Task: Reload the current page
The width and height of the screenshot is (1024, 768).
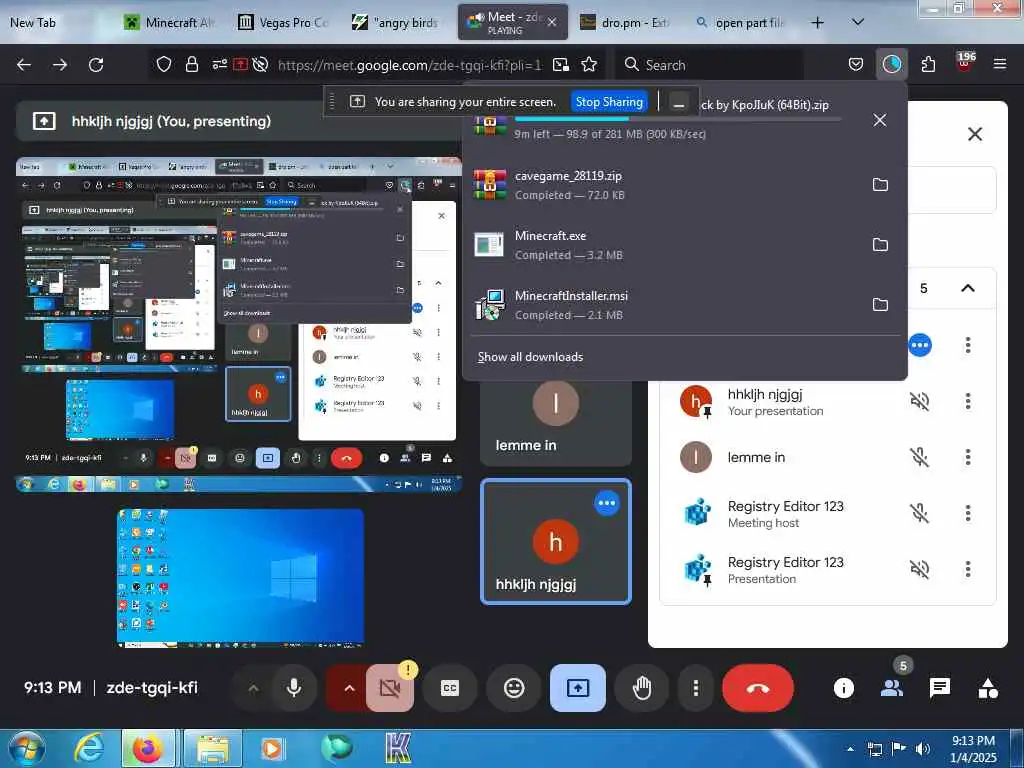Action: pyautogui.click(x=96, y=64)
